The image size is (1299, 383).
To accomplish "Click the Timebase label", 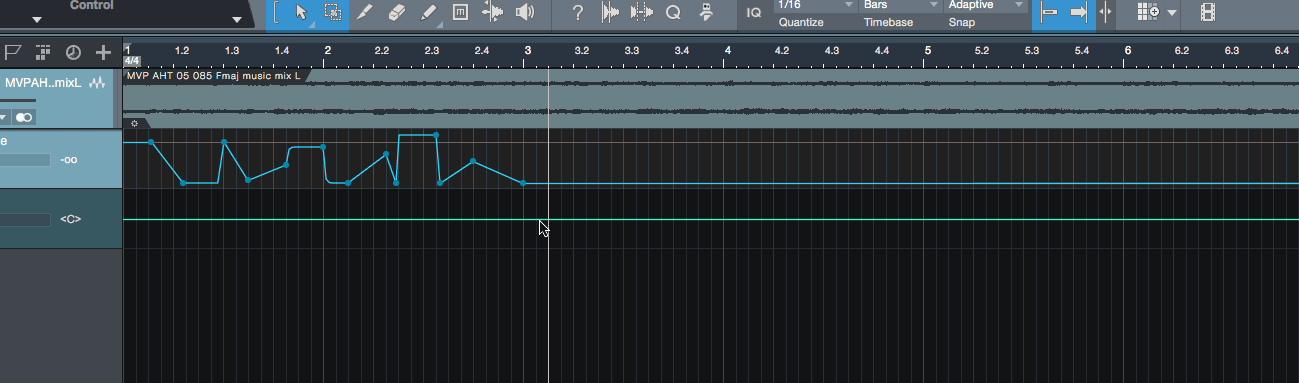I will [889, 21].
